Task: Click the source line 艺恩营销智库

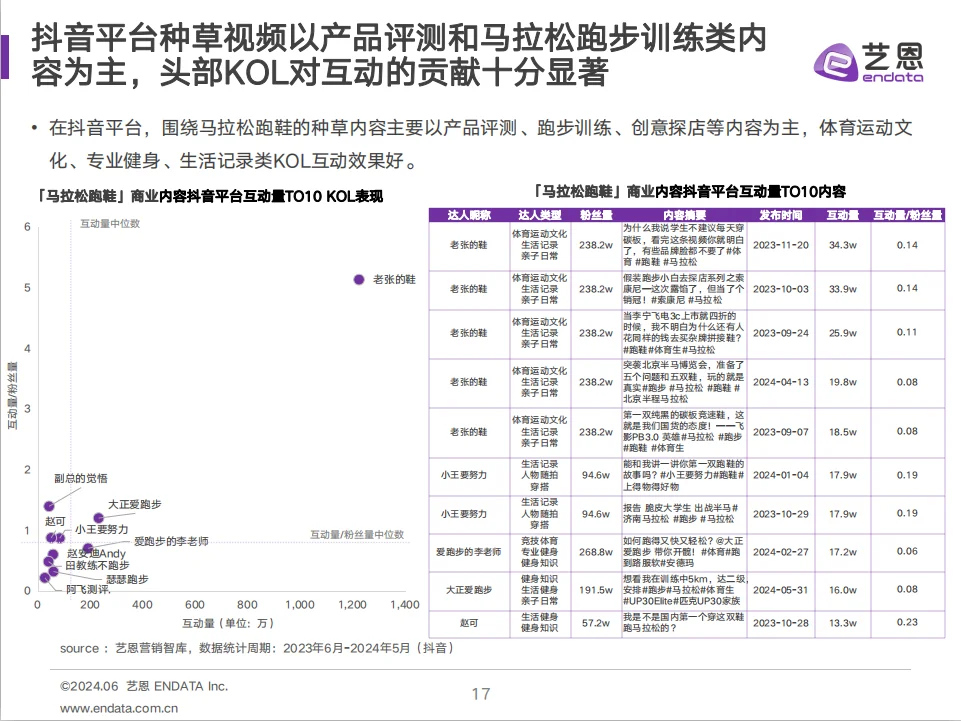Action: click(258, 649)
